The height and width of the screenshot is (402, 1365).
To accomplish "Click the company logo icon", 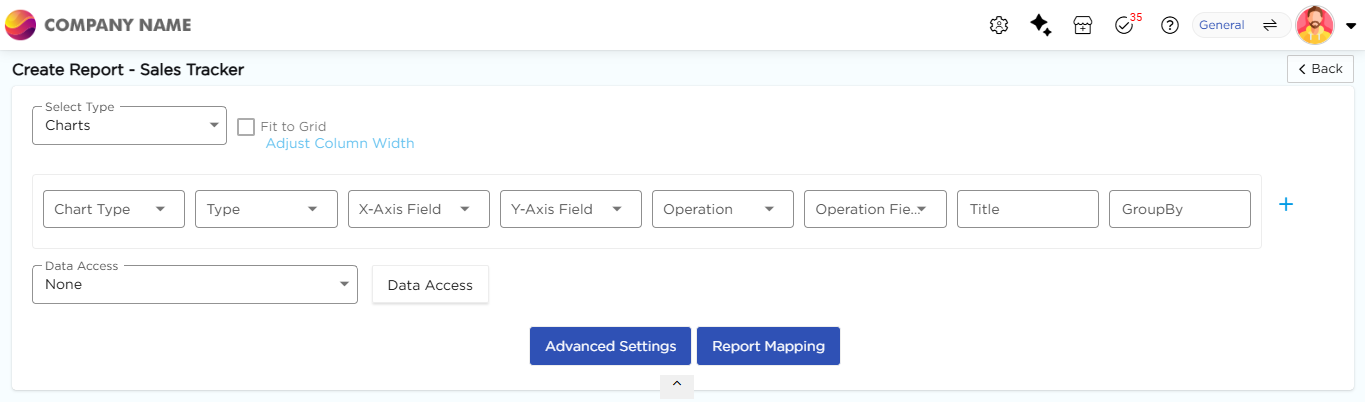I will tap(21, 25).
